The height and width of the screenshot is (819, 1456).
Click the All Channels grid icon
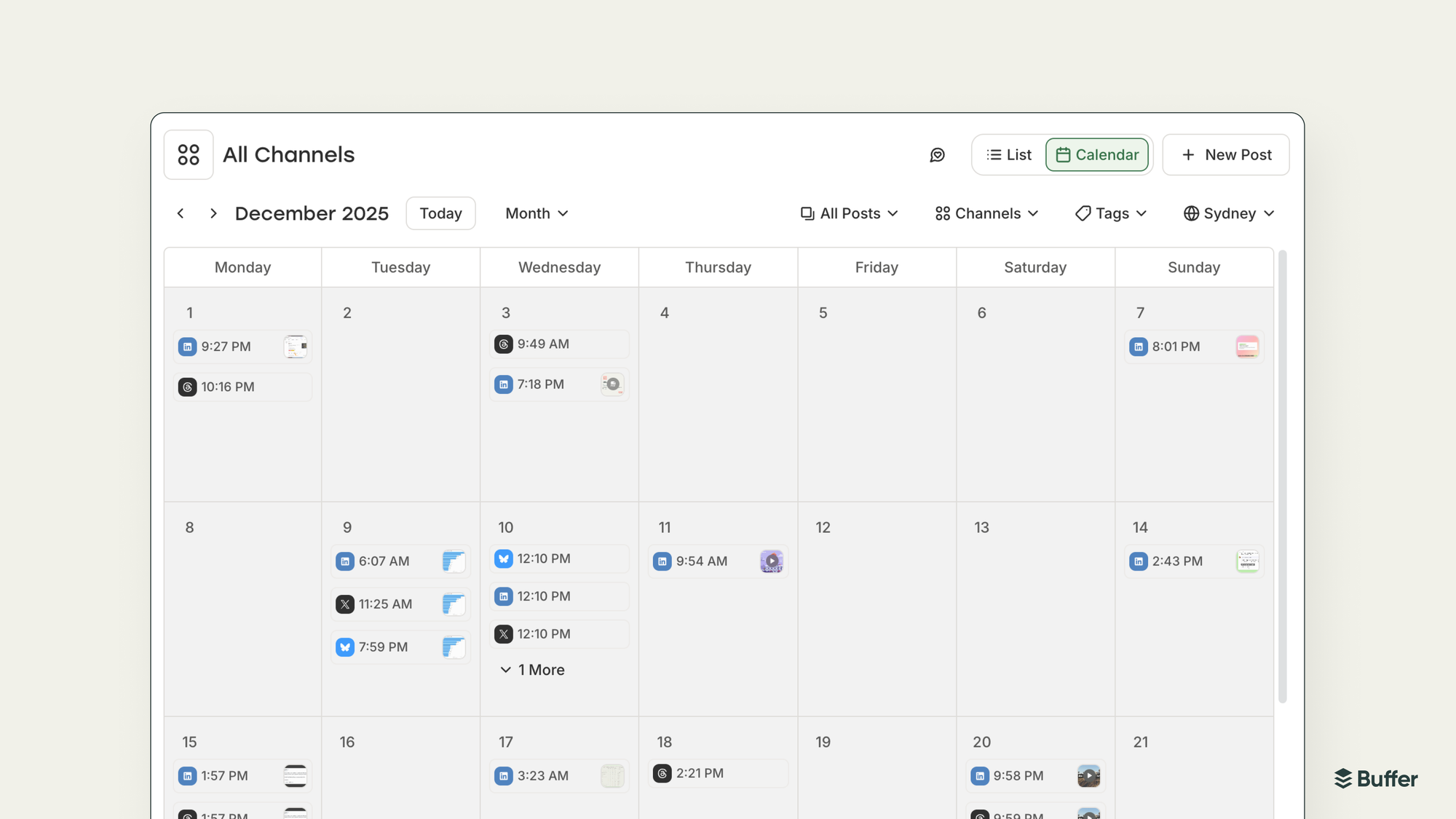point(189,154)
